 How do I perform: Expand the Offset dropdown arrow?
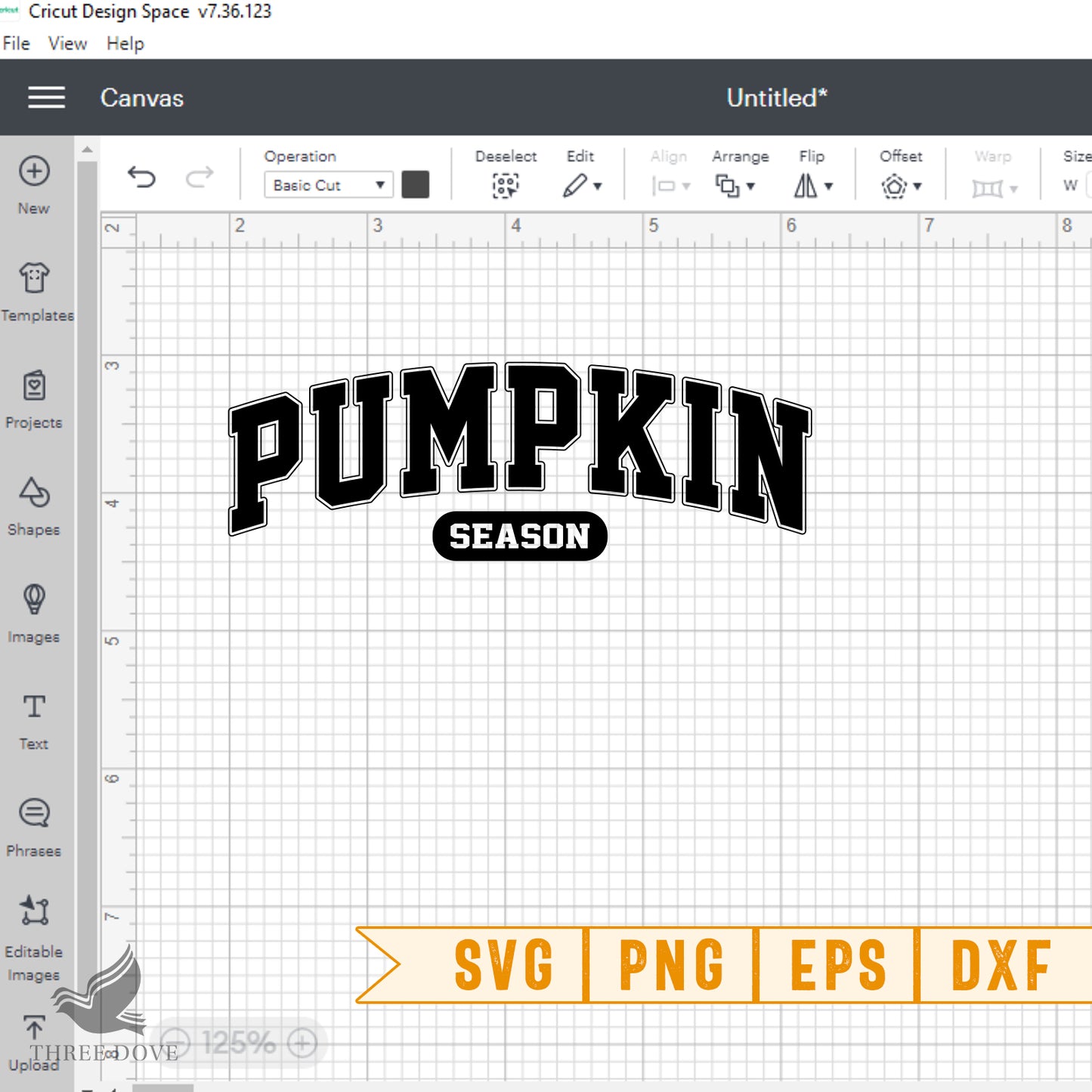click(917, 186)
